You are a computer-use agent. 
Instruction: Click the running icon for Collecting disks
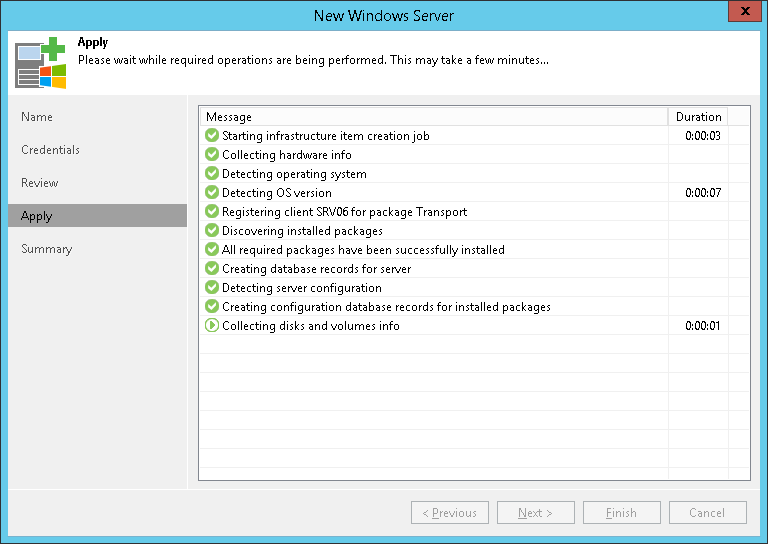click(212, 326)
